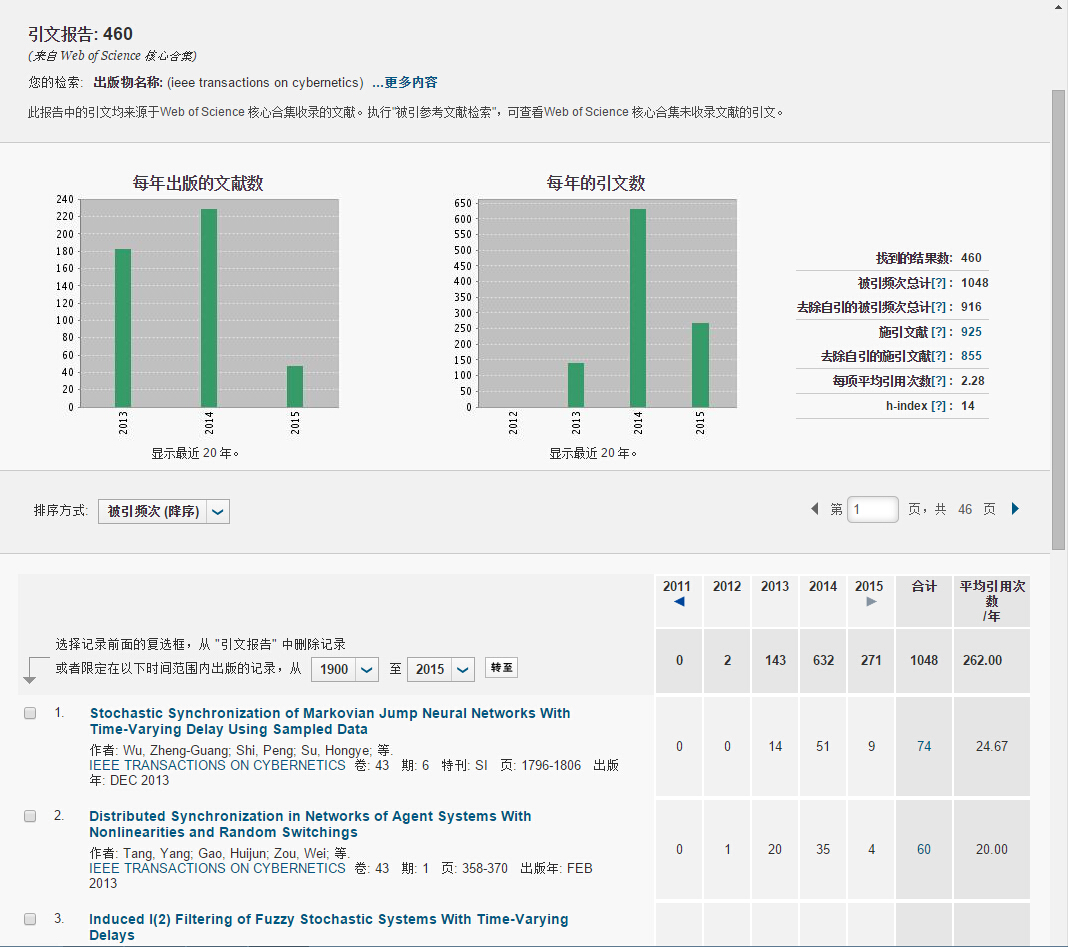Click the 引文报告: 460 heading
This screenshot has height=947, width=1068.
(x=80, y=34)
